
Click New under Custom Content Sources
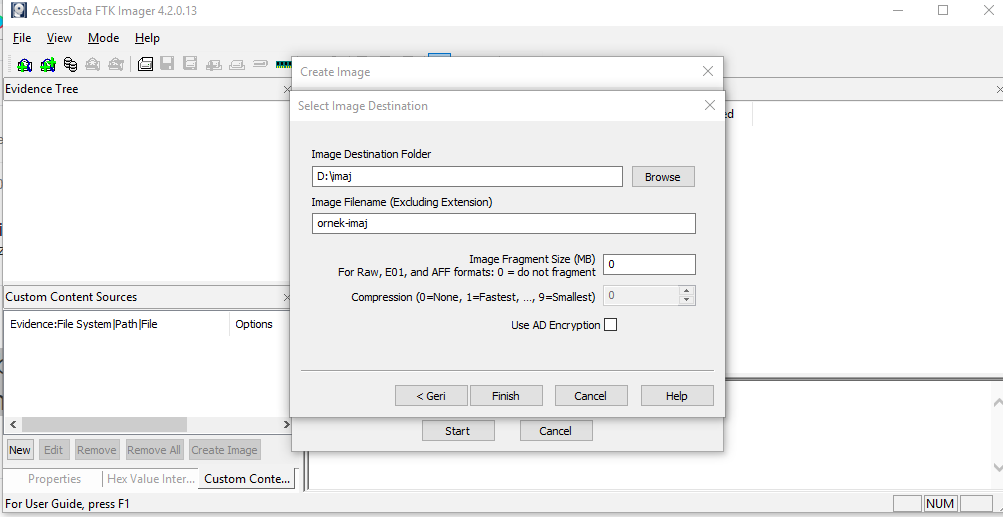(x=20, y=450)
